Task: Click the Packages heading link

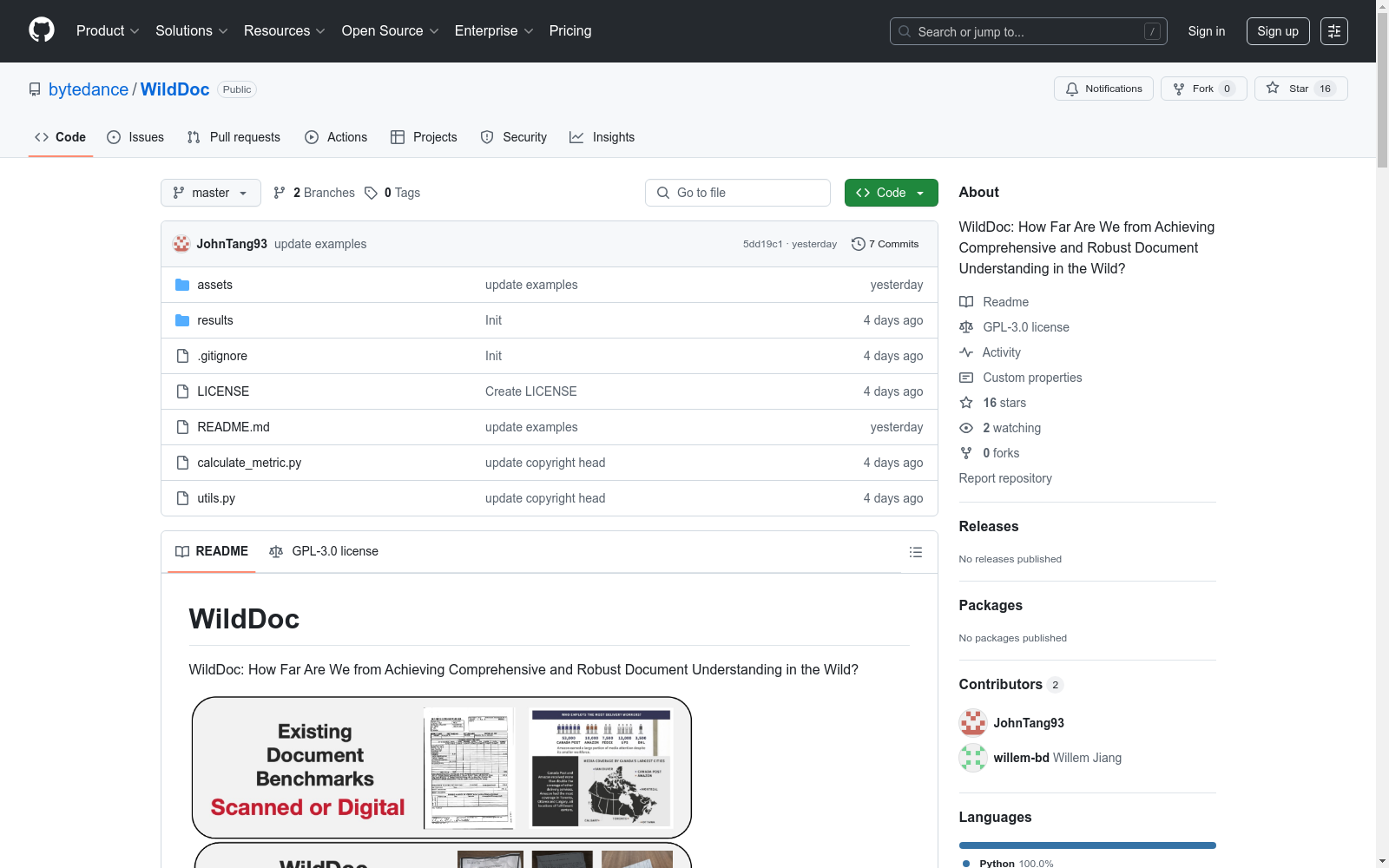Action: click(x=991, y=605)
